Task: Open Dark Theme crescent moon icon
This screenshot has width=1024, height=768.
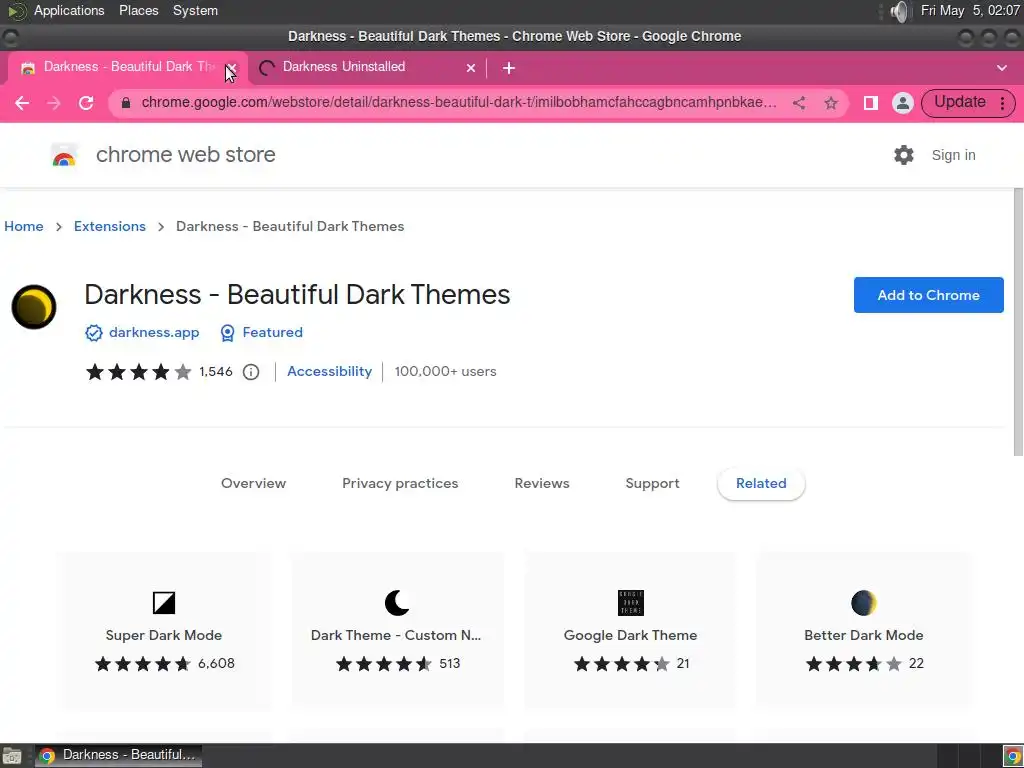Action: (397, 602)
